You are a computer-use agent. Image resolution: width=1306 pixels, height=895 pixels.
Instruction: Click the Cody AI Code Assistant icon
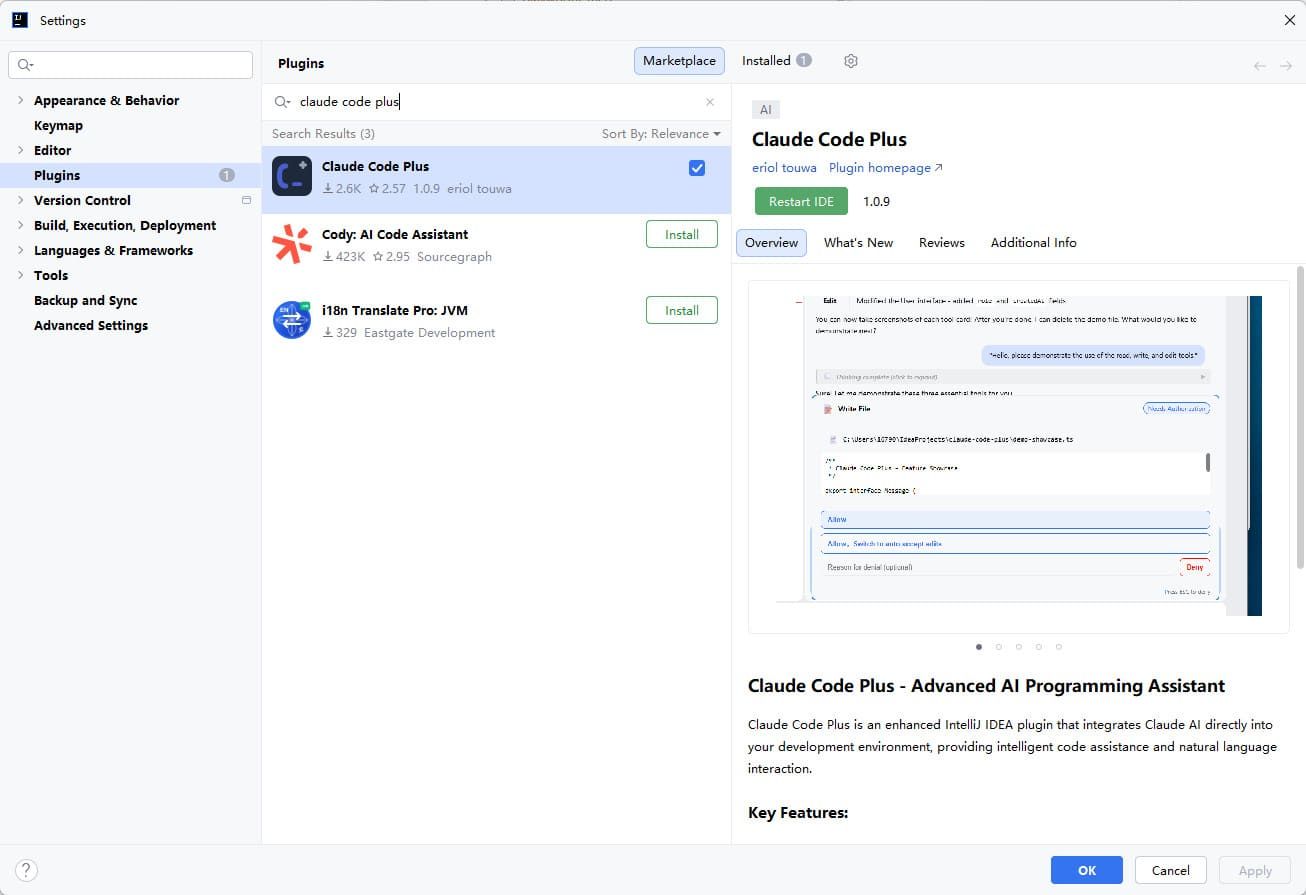[292, 245]
